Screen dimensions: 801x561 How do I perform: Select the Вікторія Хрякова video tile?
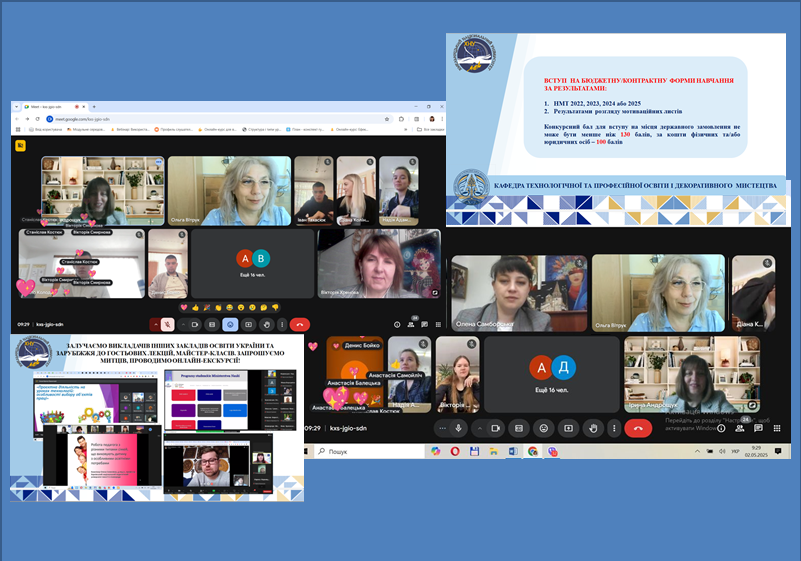[x=379, y=264]
